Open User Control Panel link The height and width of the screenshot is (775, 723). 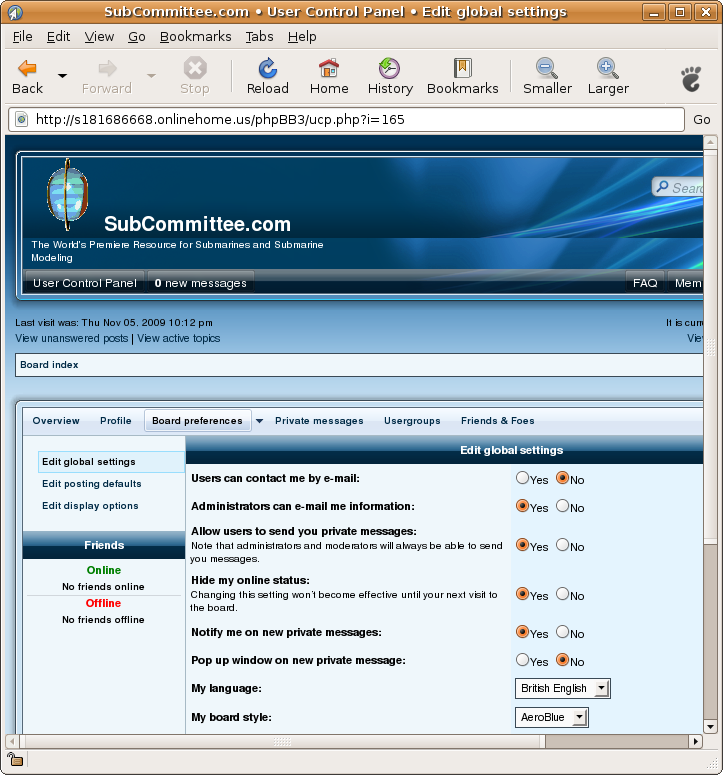click(85, 283)
